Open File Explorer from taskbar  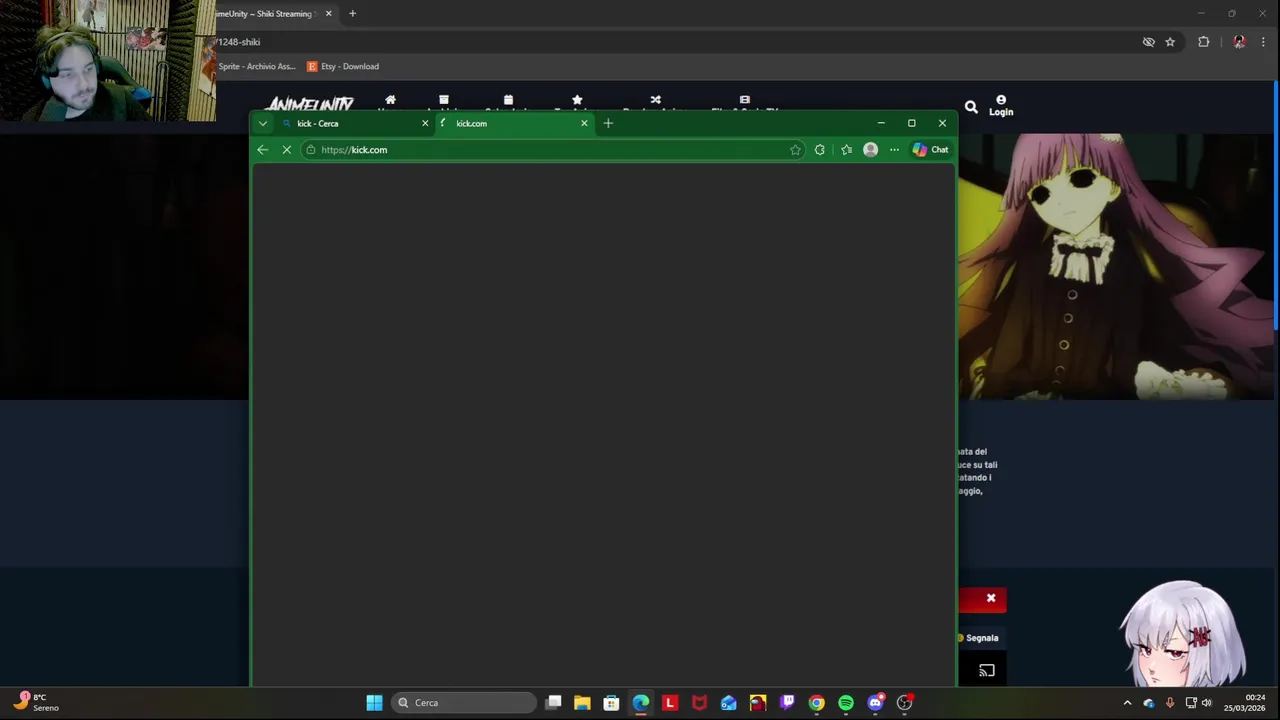pos(582,703)
